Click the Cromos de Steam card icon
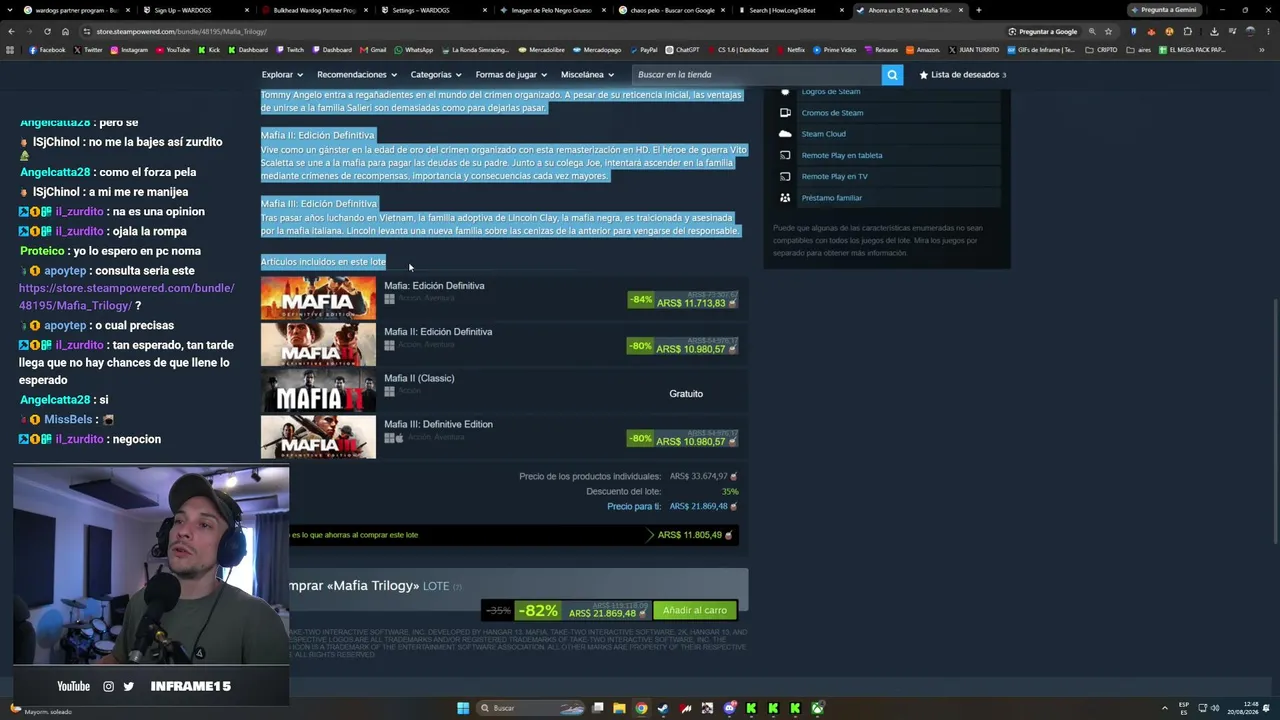This screenshot has width=1280, height=720. click(x=785, y=113)
